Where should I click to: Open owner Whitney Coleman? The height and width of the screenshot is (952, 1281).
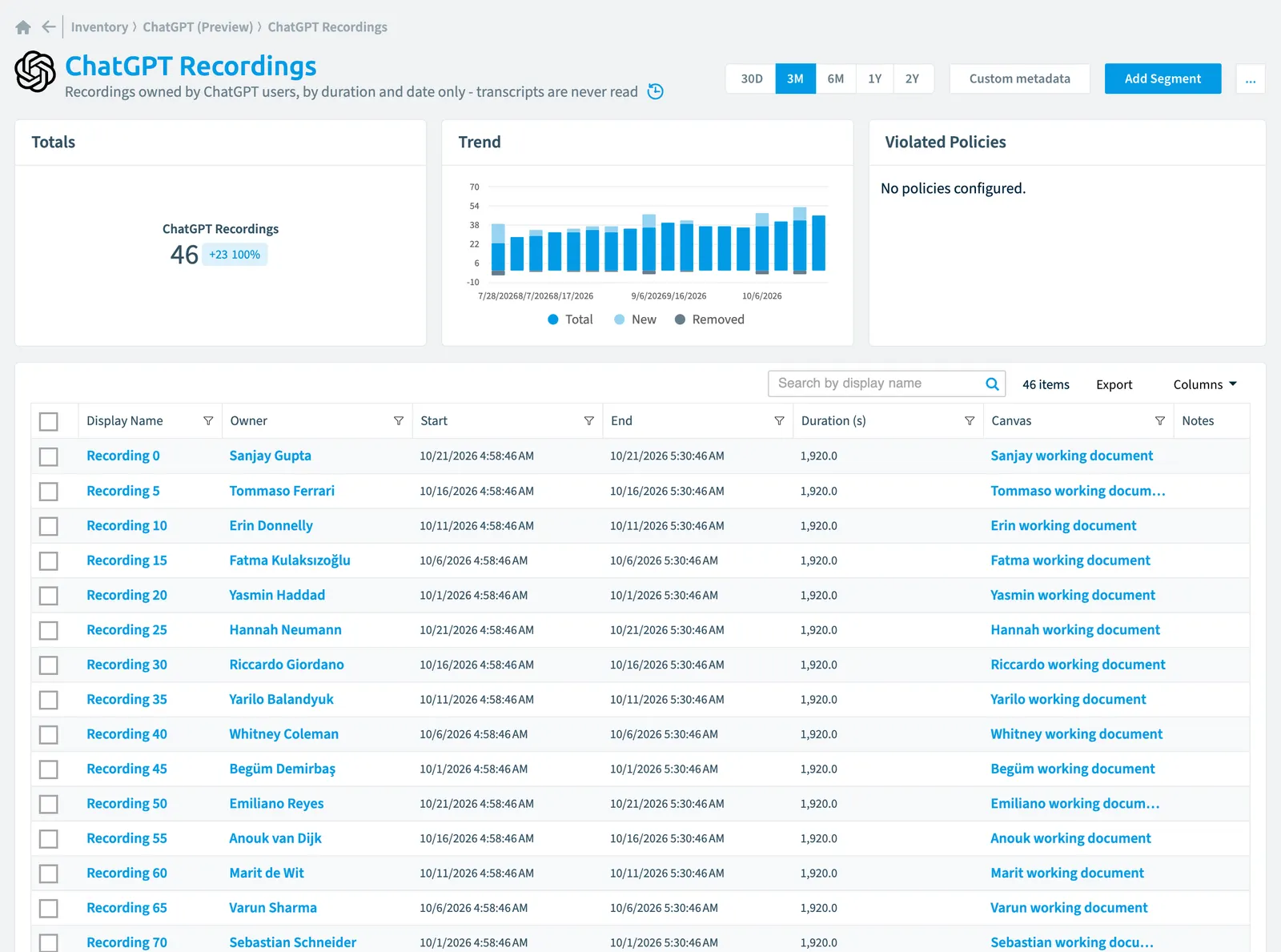tap(283, 734)
